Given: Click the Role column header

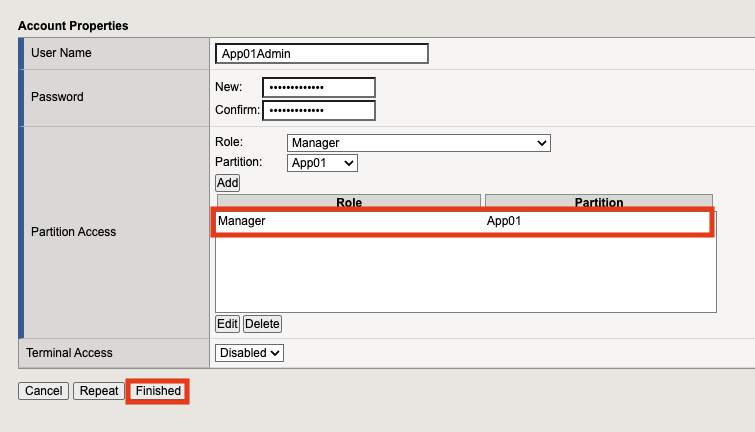Looking at the screenshot, I should 349,202.
